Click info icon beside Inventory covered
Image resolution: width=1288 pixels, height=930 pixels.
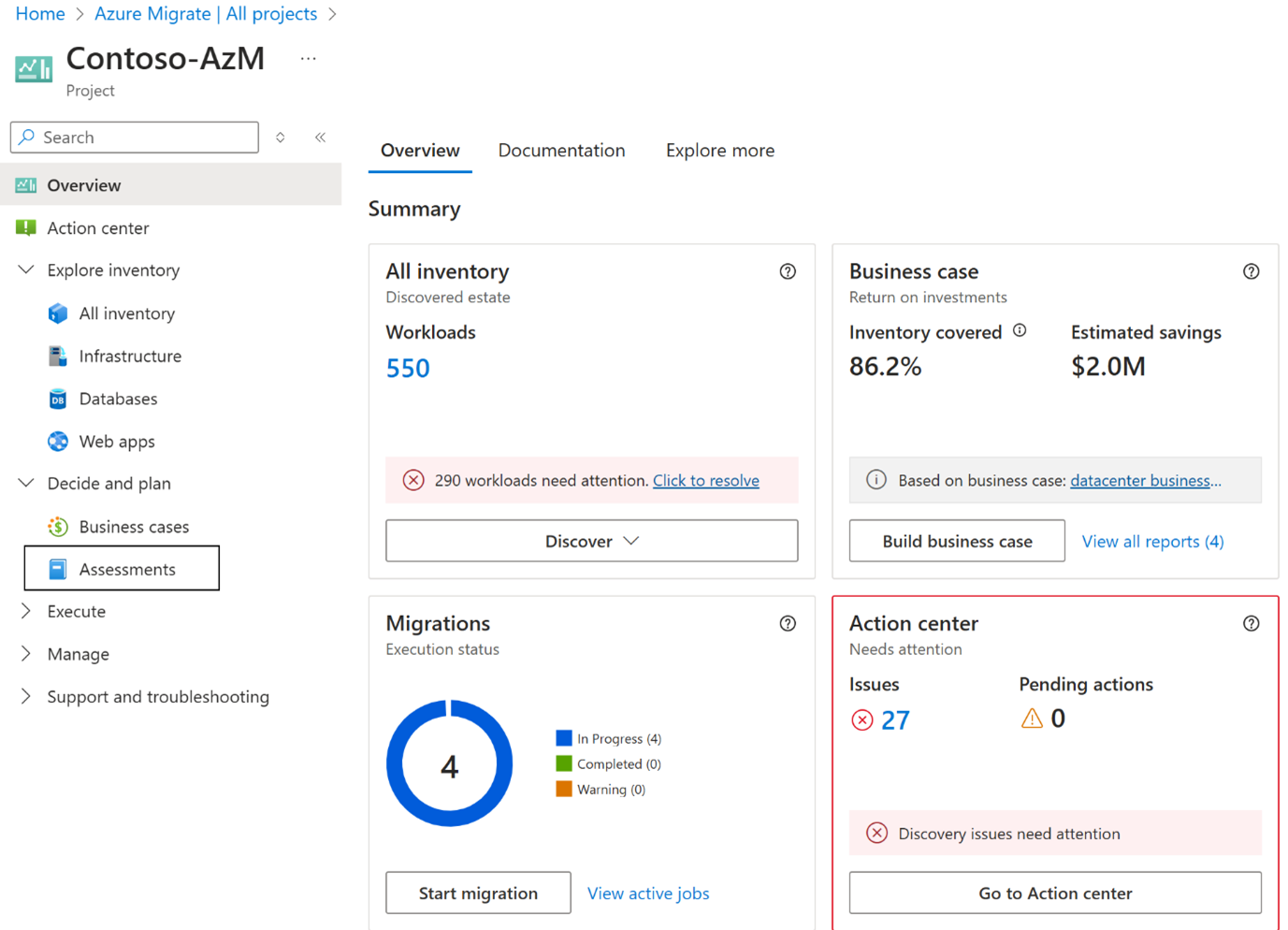tap(1020, 330)
